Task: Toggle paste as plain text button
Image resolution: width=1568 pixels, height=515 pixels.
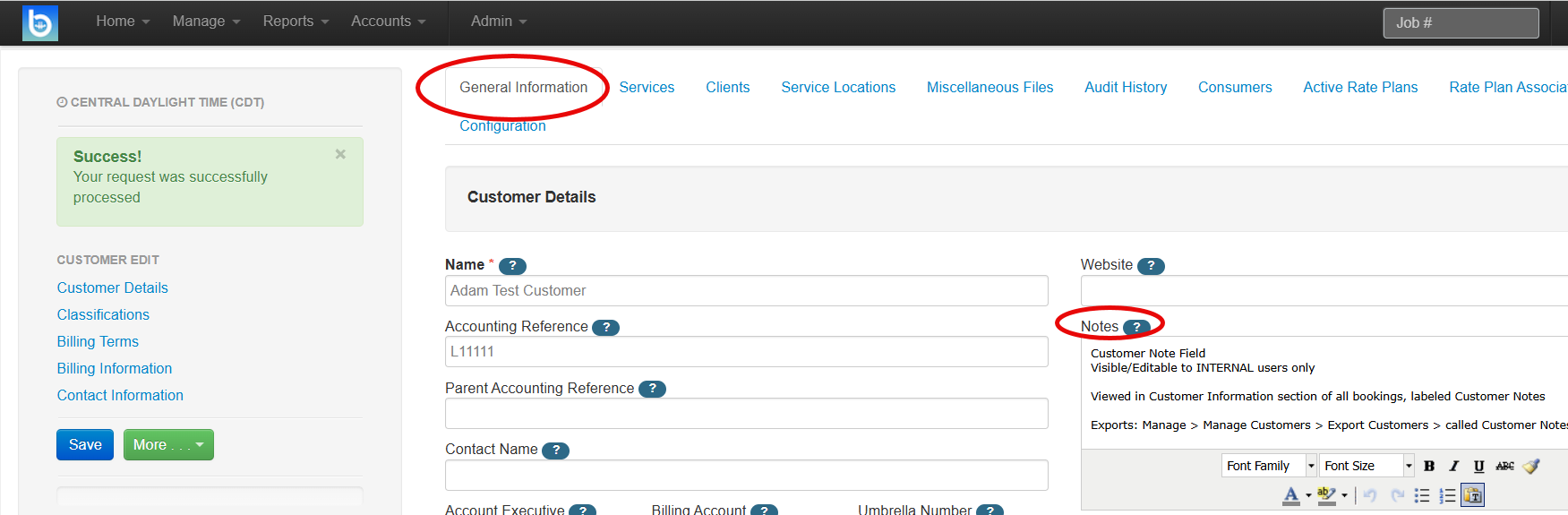Action: [1473, 495]
